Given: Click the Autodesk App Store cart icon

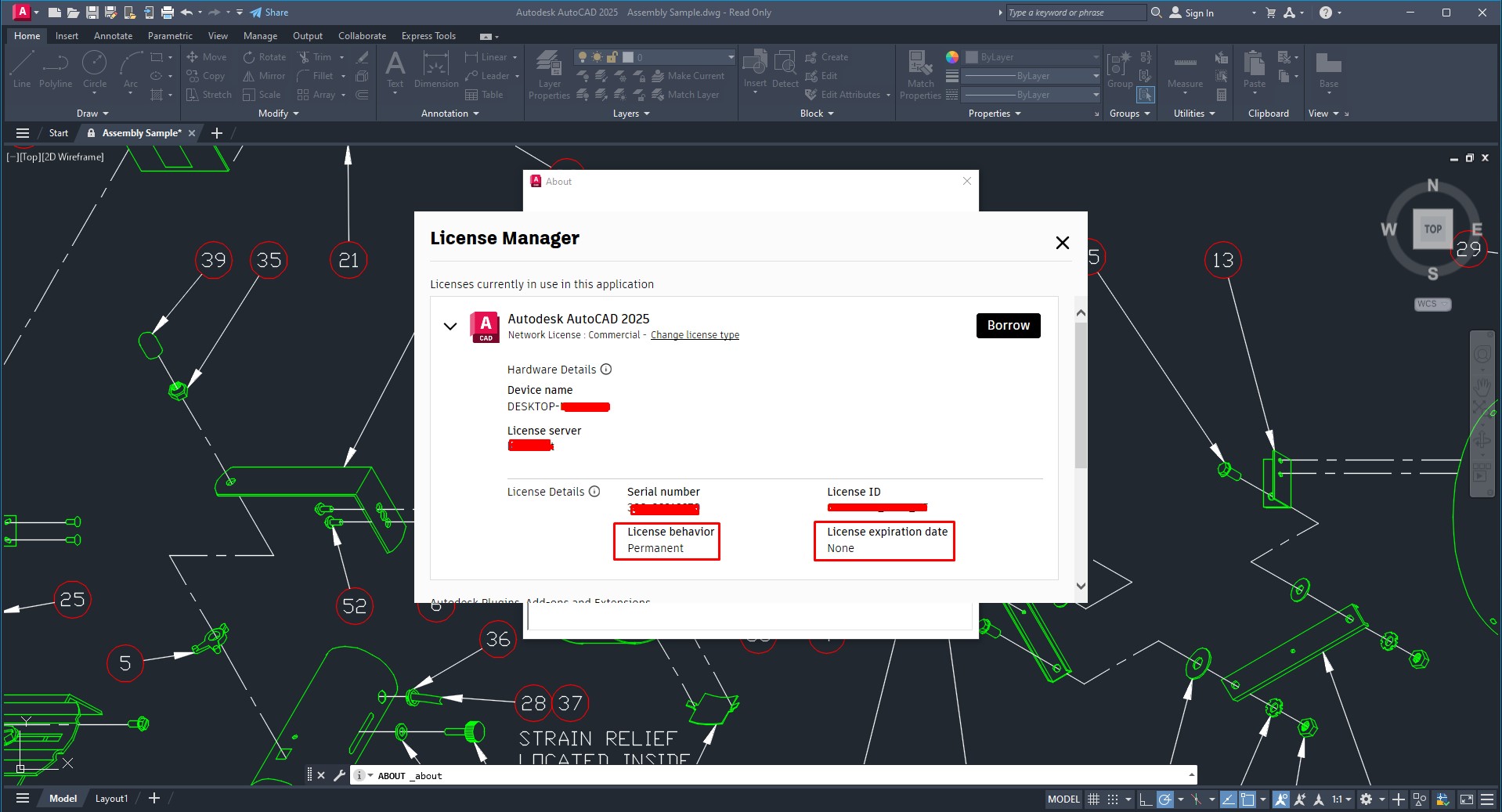Looking at the screenshot, I should 1271,13.
